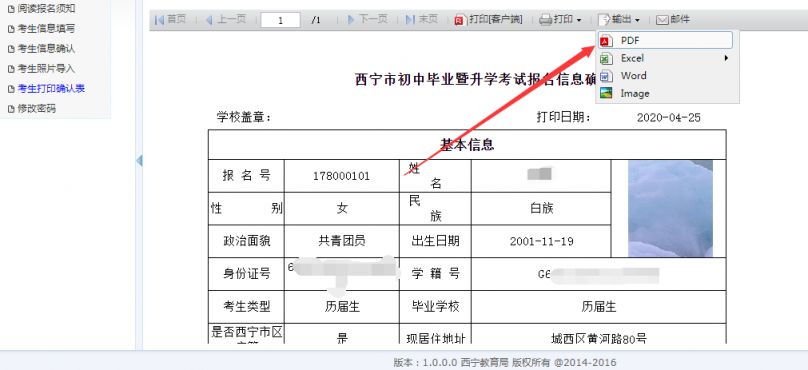
Task: Click the mail envelope icon
Action: (x=662, y=20)
